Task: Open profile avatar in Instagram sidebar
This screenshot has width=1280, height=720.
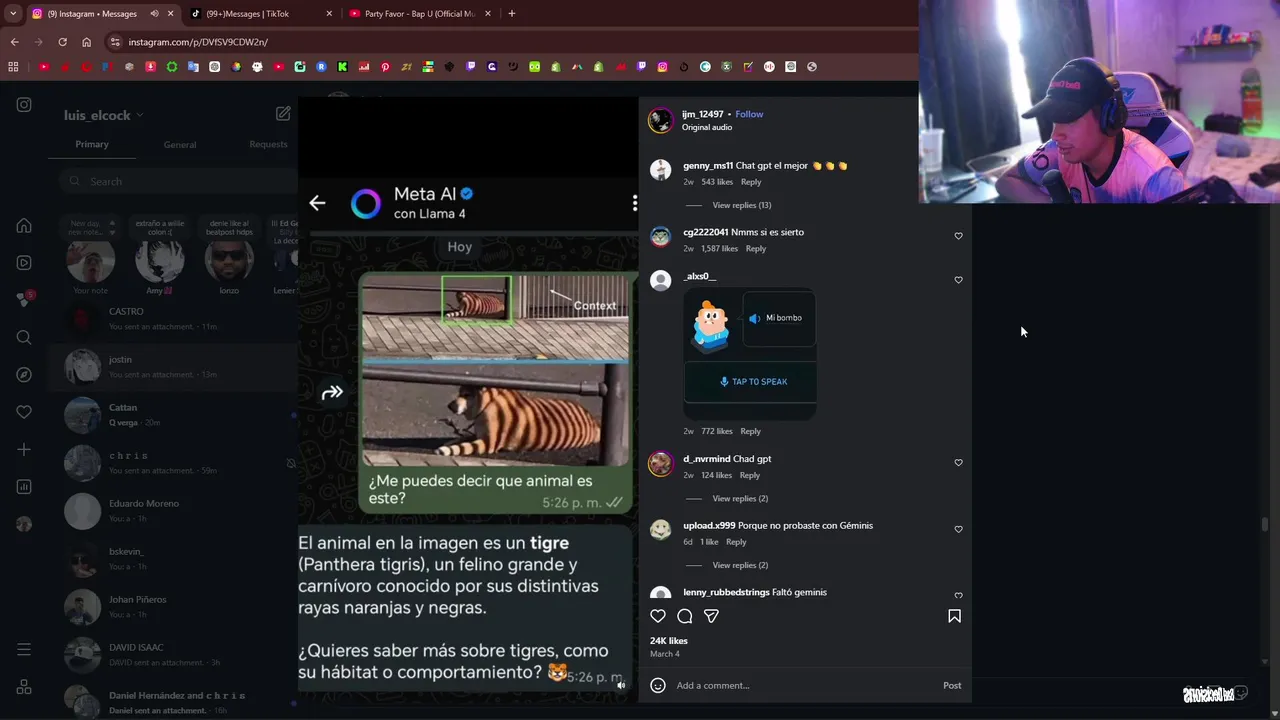Action: 24,524
